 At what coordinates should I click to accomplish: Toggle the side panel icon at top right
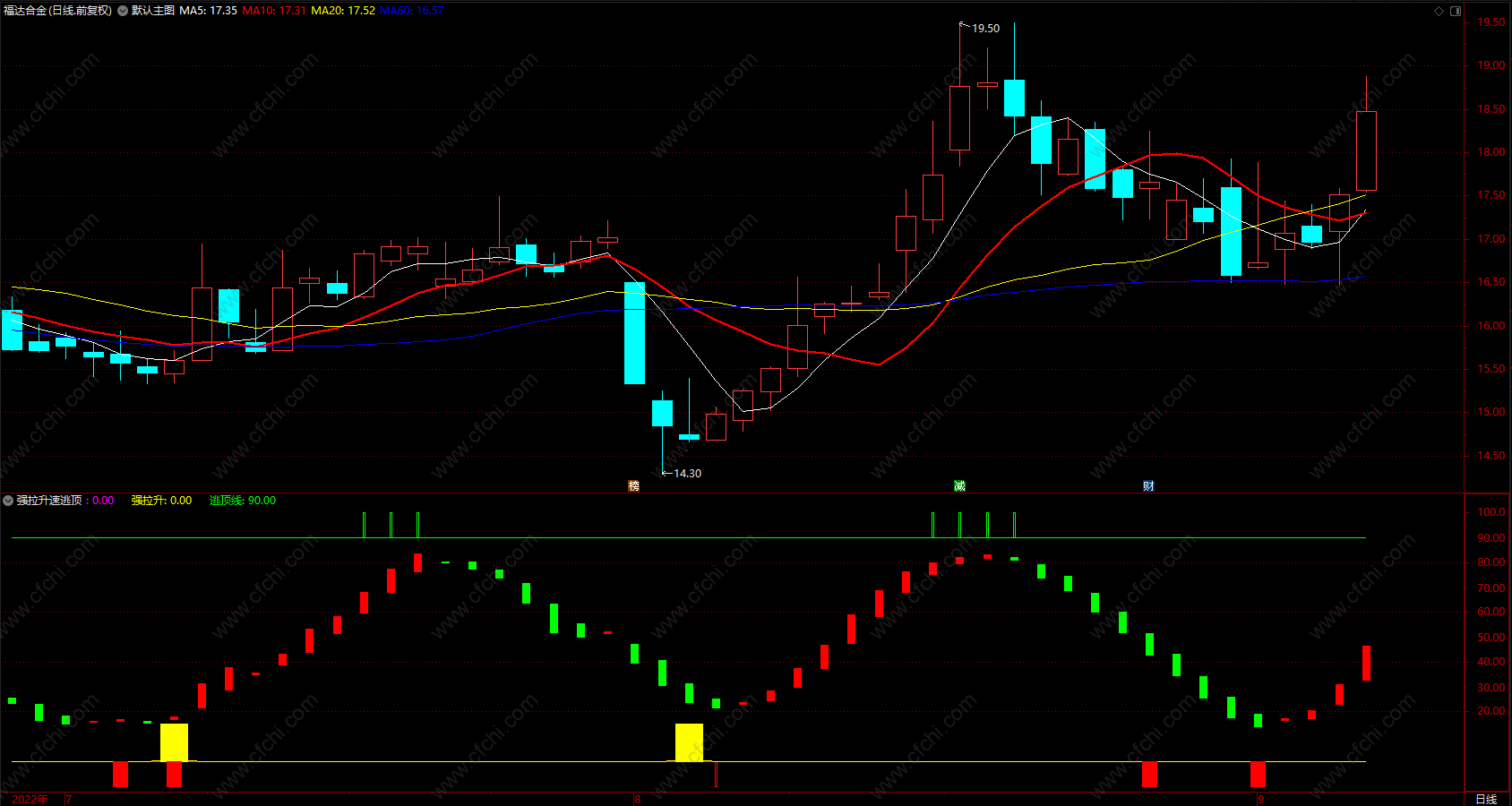click(1456, 11)
